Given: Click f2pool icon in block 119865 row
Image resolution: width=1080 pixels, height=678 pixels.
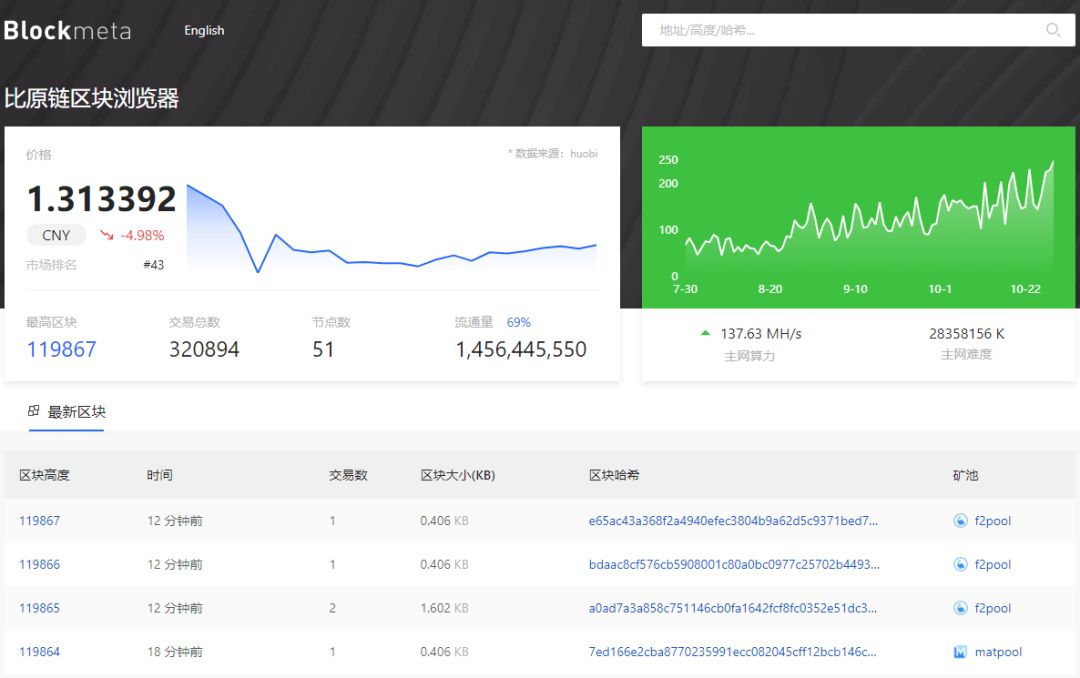Looking at the screenshot, I should [x=960, y=608].
